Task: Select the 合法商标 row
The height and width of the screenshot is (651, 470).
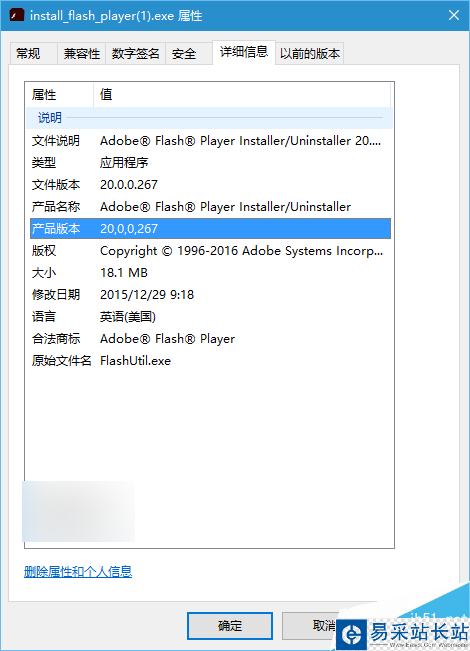Action: pos(210,339)
